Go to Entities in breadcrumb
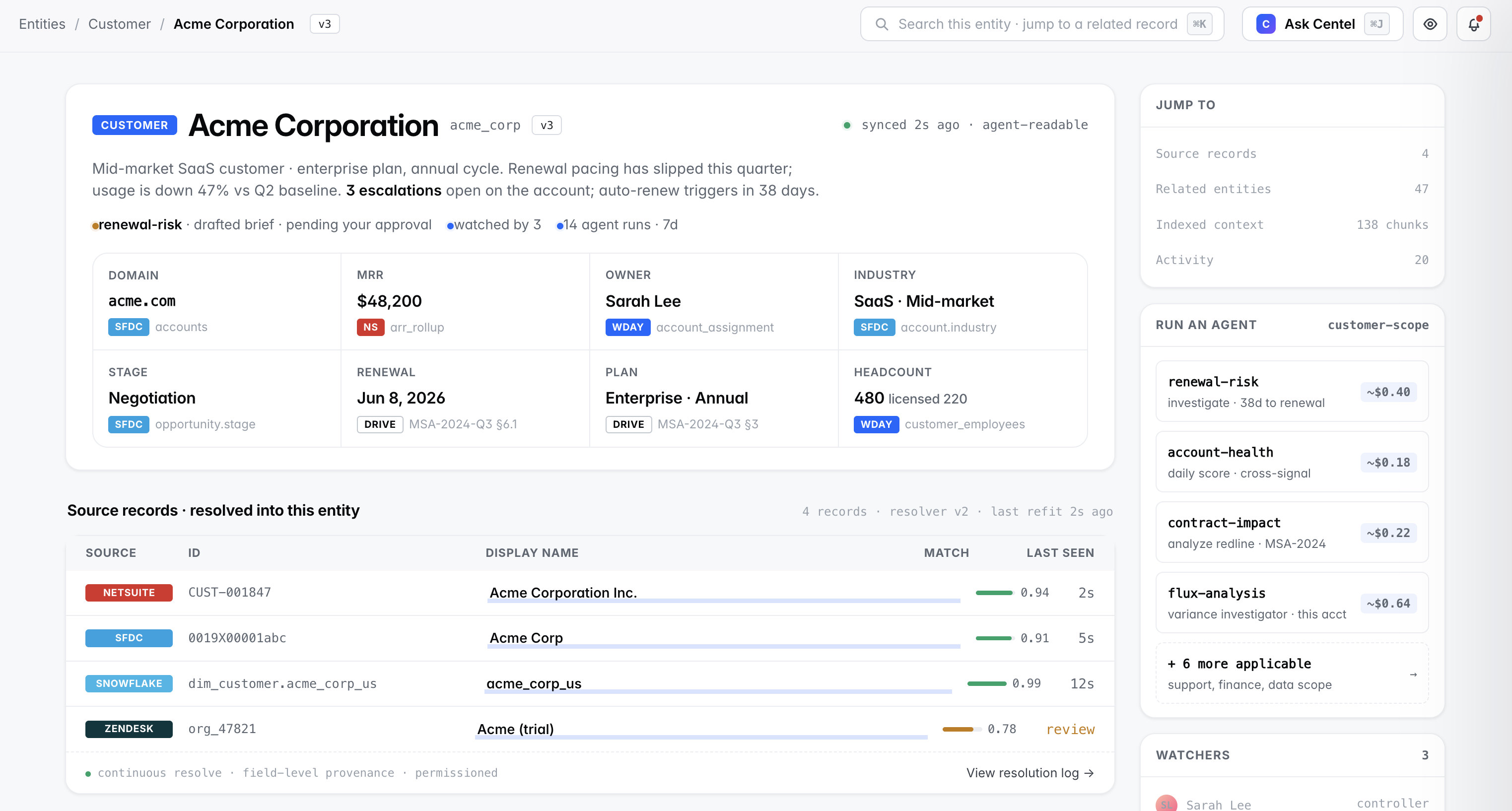Screen dimensions: 1512x811 tap(42, 24)
